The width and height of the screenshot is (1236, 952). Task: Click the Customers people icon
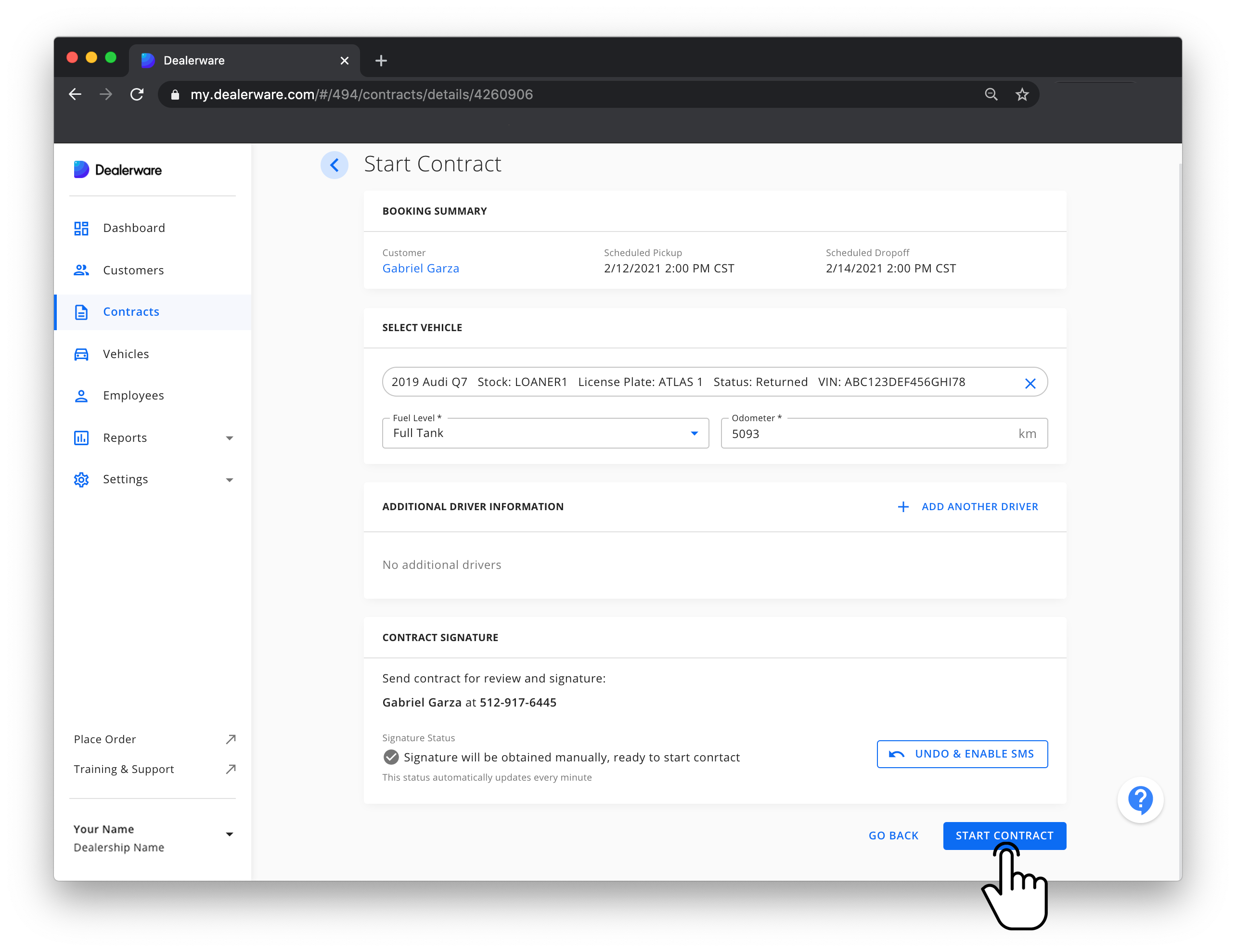pos(81,270)
